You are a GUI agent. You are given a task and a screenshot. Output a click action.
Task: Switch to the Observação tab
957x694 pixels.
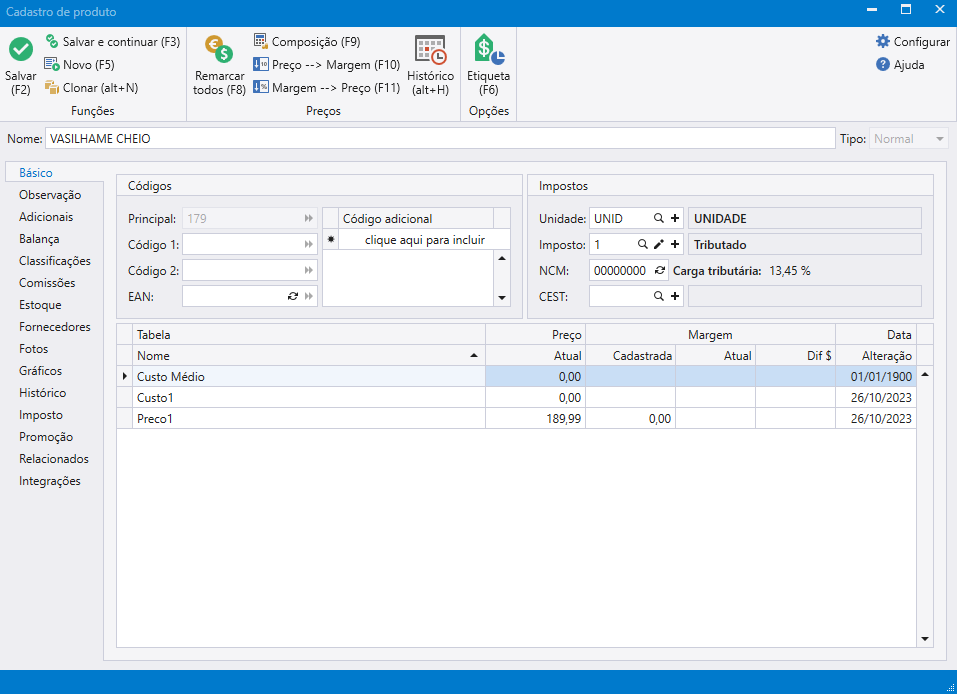(x=50, y=195)
